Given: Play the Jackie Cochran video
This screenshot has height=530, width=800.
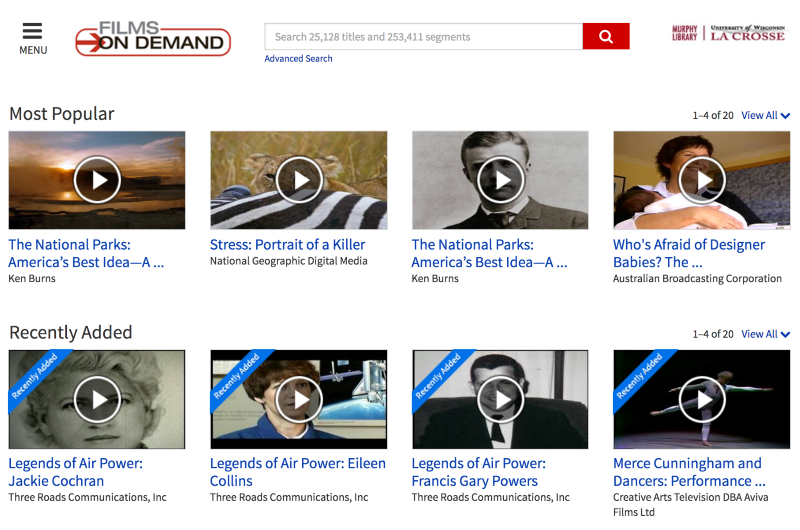Looking at the screenshot, I should 97,399.
